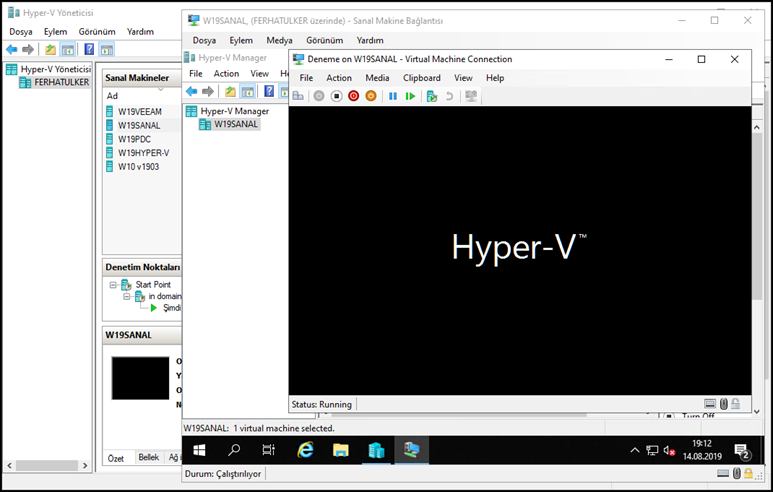773x492 pixels.
Task: Show hidden tray icons chevron
Action: click(635, 450)
